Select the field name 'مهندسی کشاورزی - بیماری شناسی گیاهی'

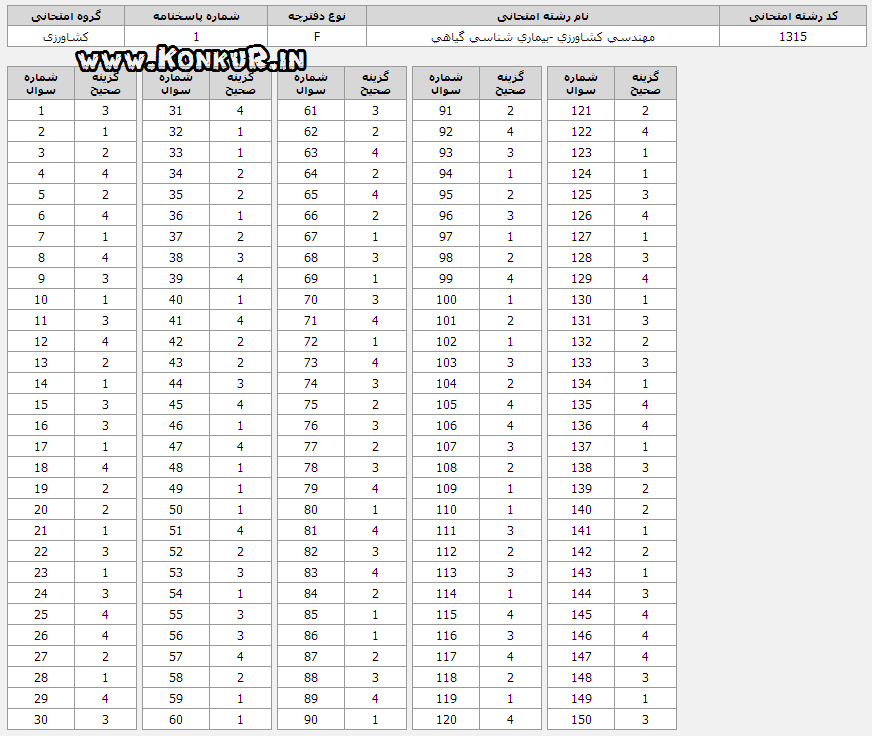[x=542, y=37]
